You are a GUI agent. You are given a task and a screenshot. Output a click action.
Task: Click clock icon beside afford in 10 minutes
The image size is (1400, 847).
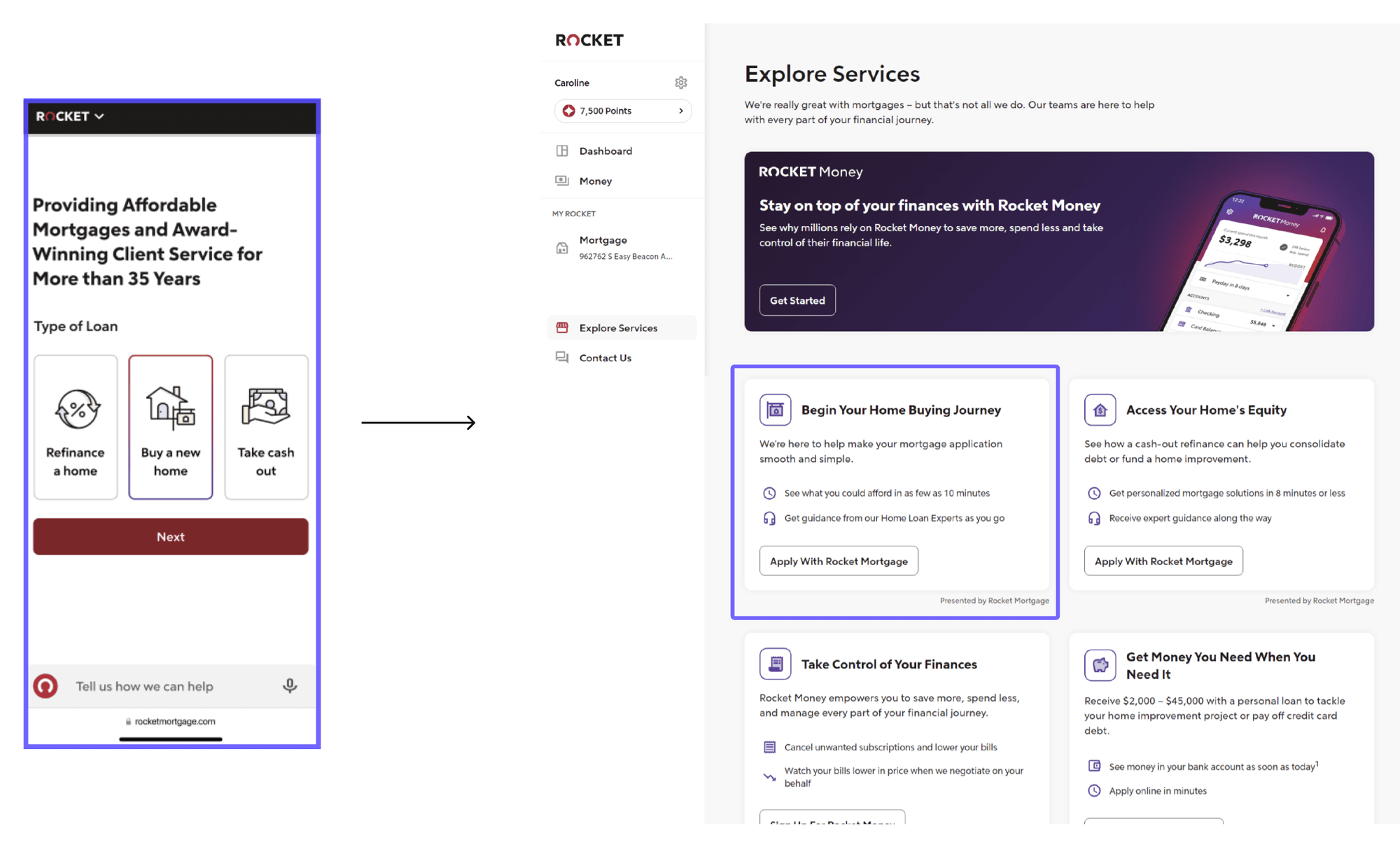pyautogui.click(x=769, y=493)
